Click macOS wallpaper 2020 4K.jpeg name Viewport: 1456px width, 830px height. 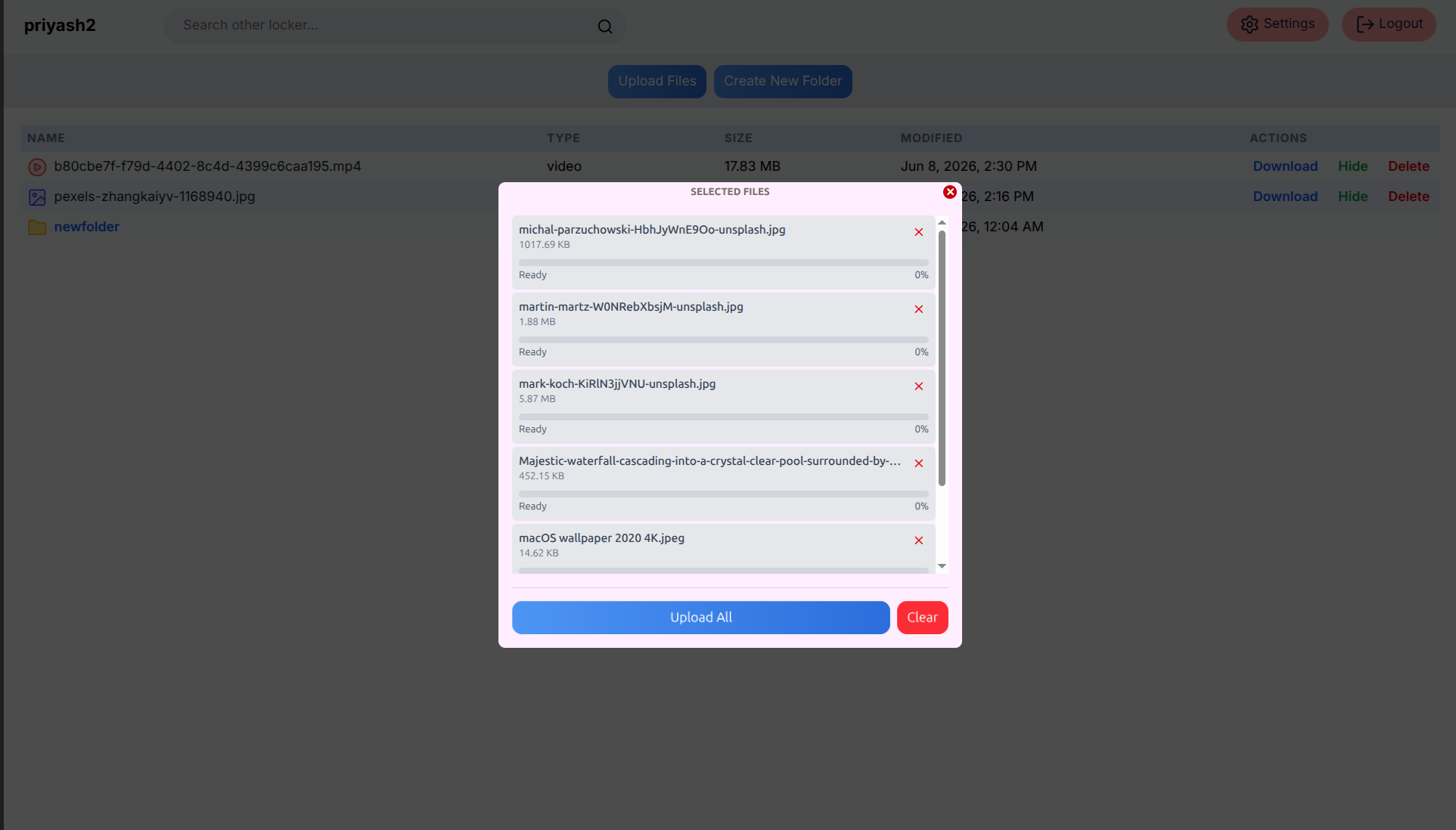[601, 538]
